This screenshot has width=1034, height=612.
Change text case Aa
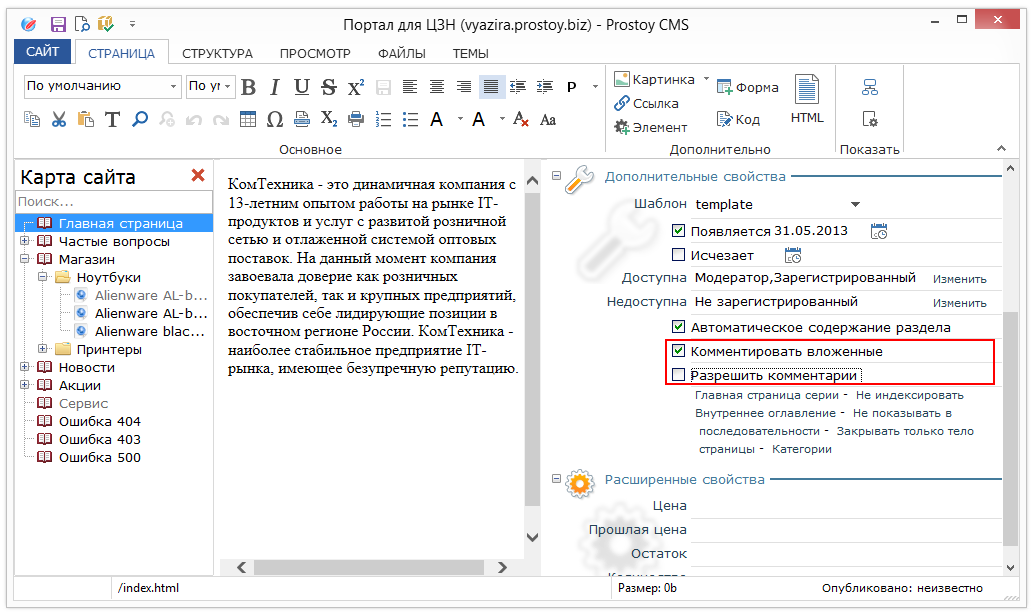tap(548, 119)
